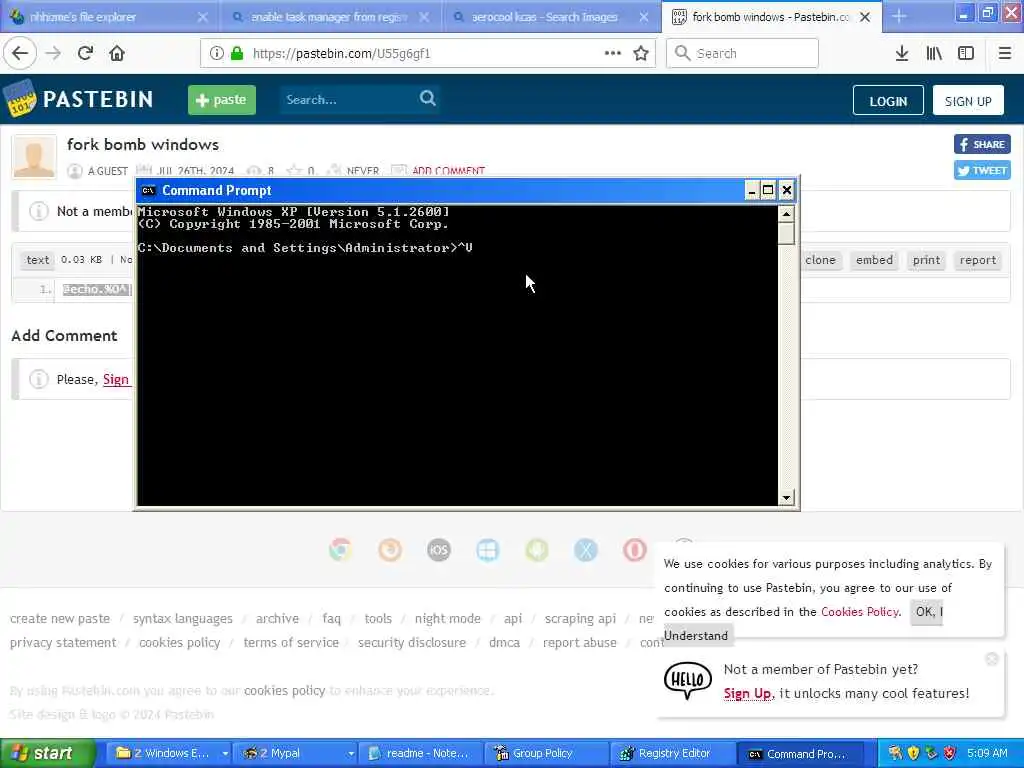Open the archive footer link
This screenshot has height=768, width=1024.
pos(277,618)
